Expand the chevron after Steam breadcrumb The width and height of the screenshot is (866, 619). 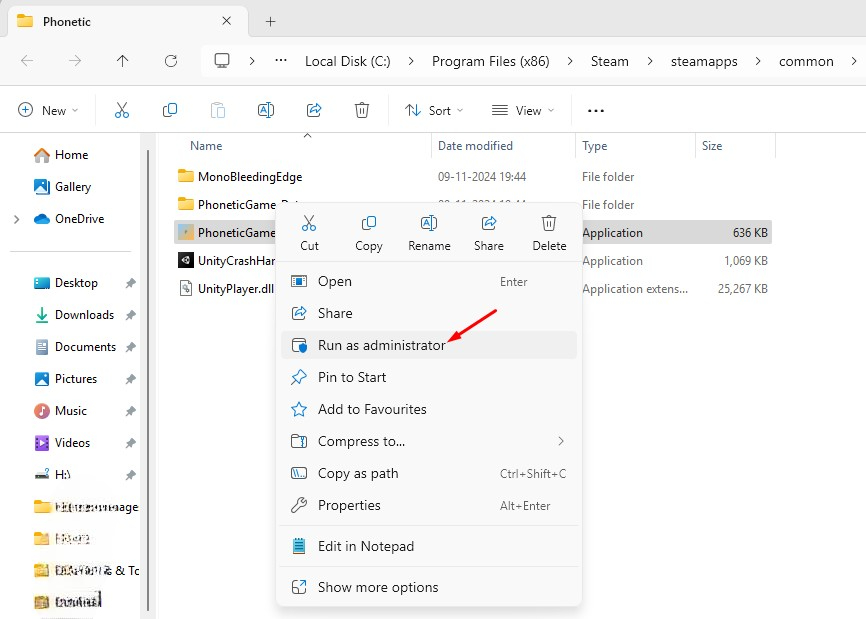click(650, 61)
